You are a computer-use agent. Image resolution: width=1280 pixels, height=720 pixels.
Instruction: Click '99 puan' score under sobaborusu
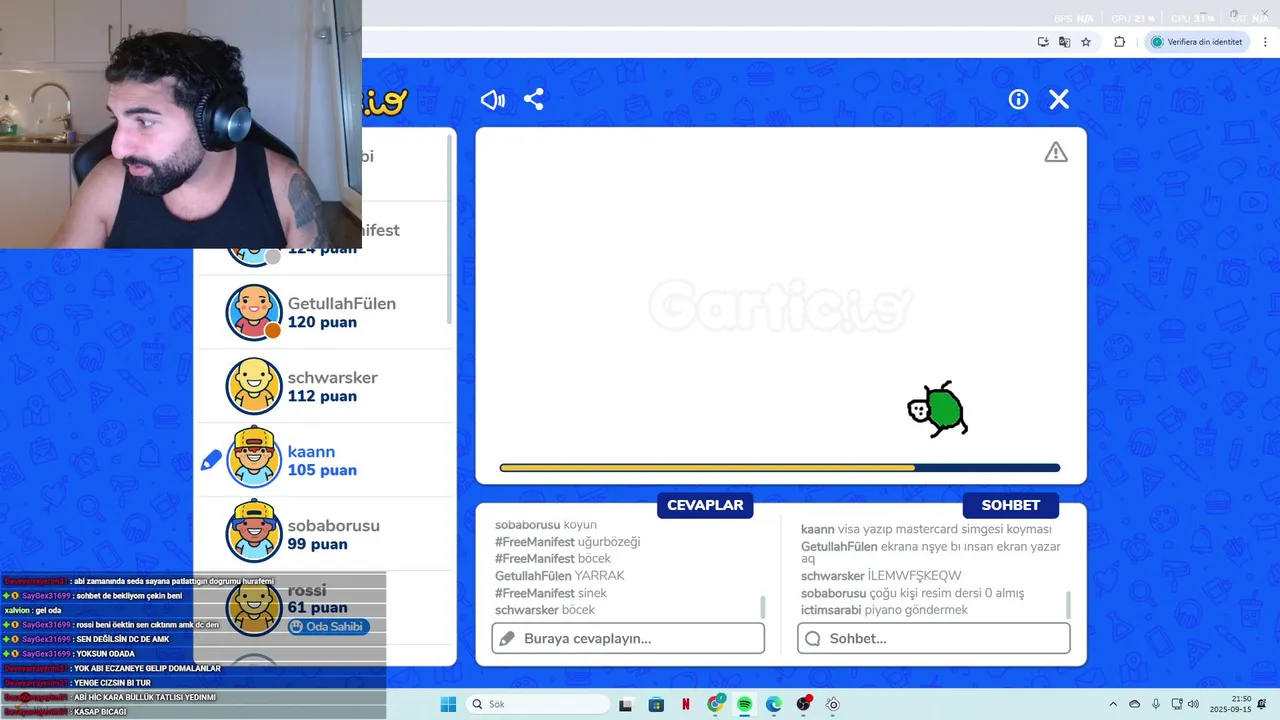[318, 544]
